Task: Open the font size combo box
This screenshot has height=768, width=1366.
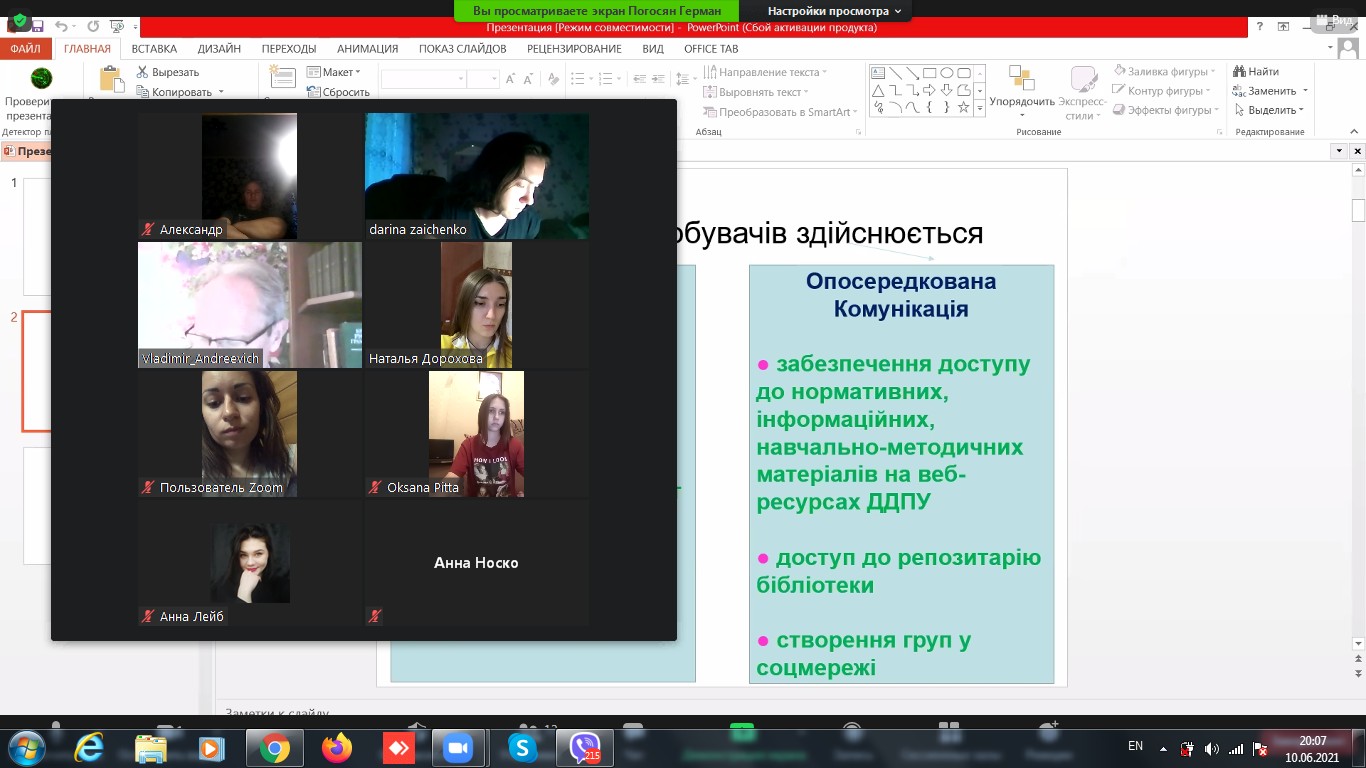Action: click(x=483, y=79)
